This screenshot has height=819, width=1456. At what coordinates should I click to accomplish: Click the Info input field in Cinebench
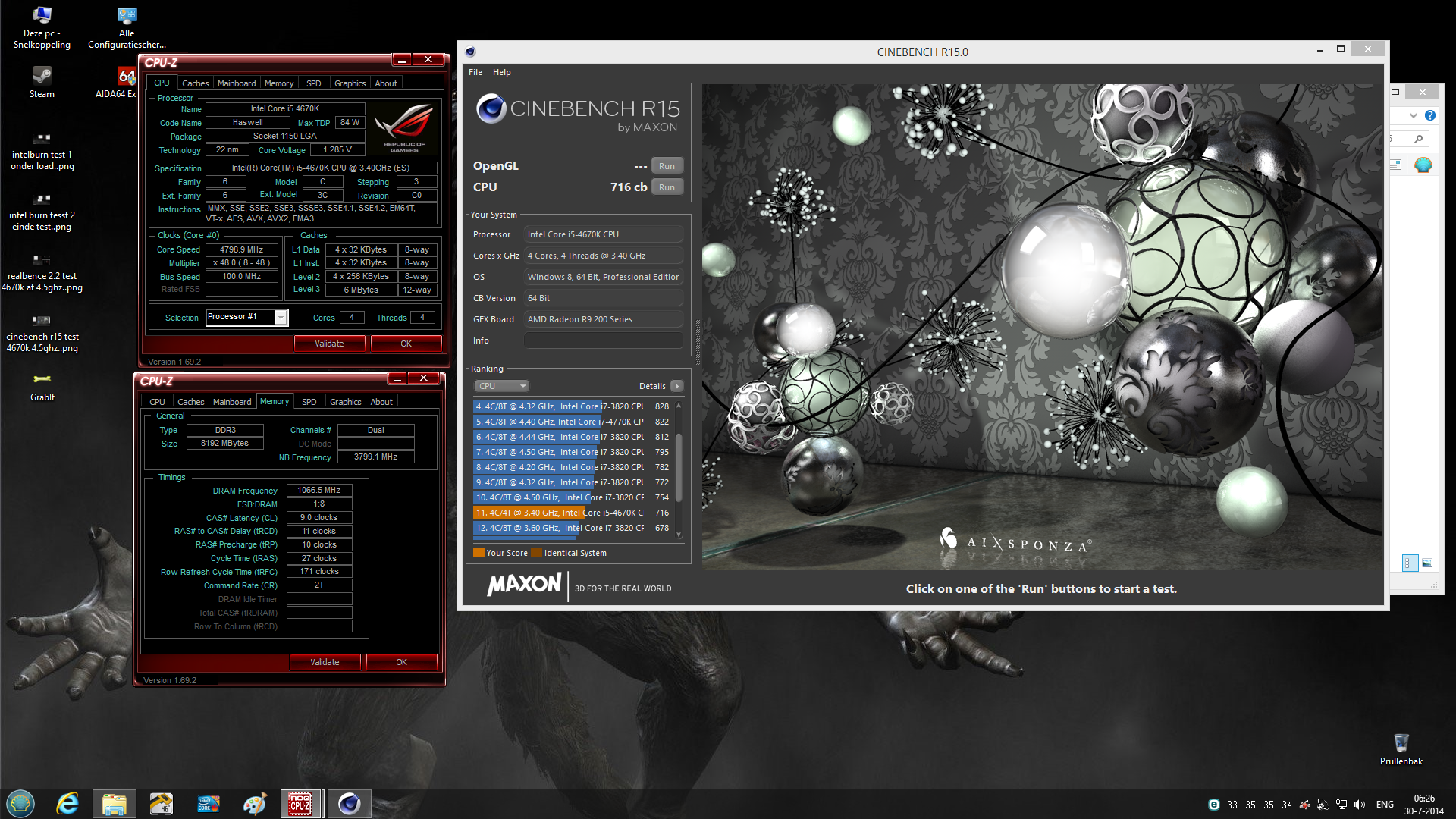coord(604,340)
